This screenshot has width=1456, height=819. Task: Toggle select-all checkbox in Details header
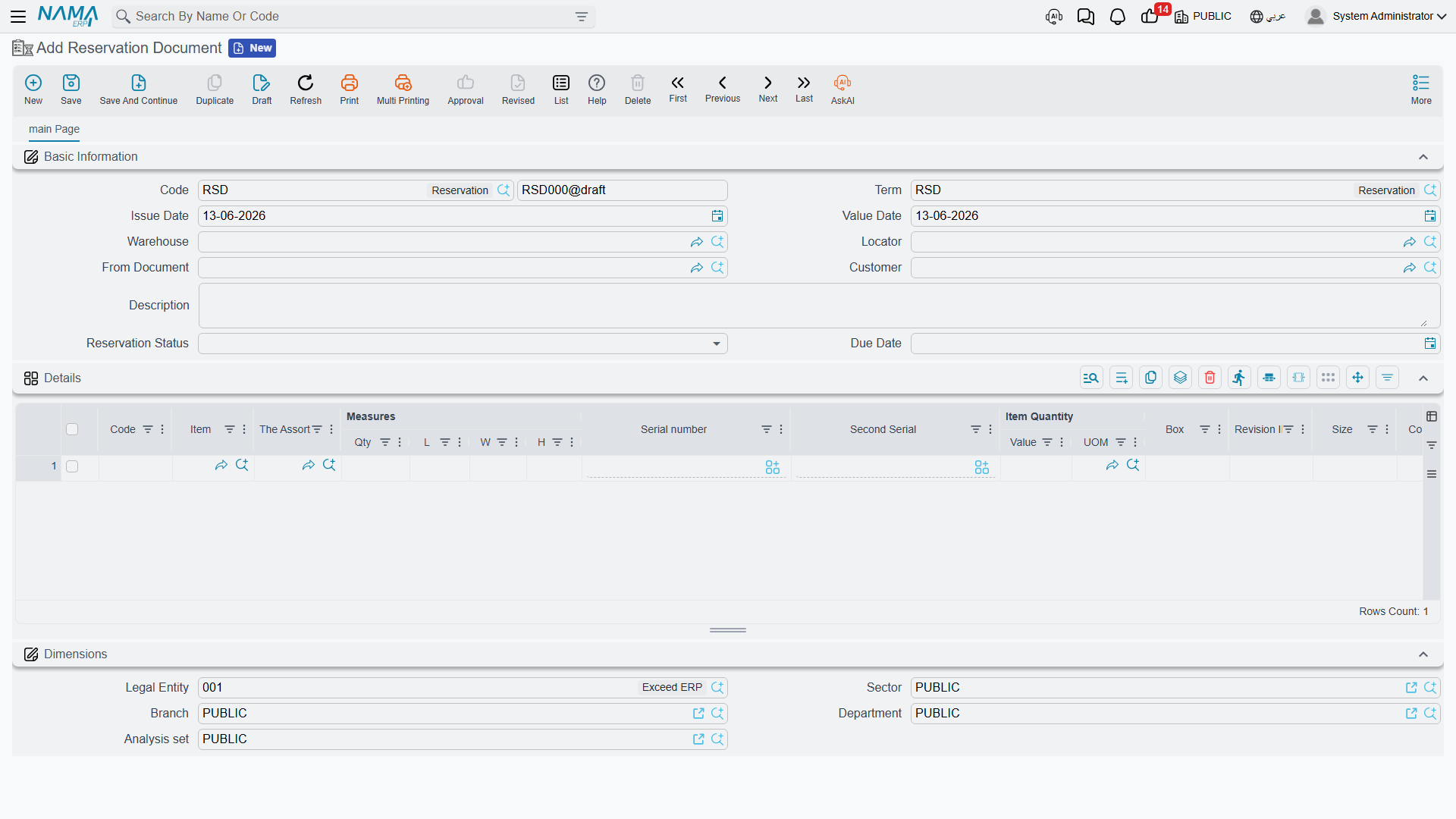72,429
